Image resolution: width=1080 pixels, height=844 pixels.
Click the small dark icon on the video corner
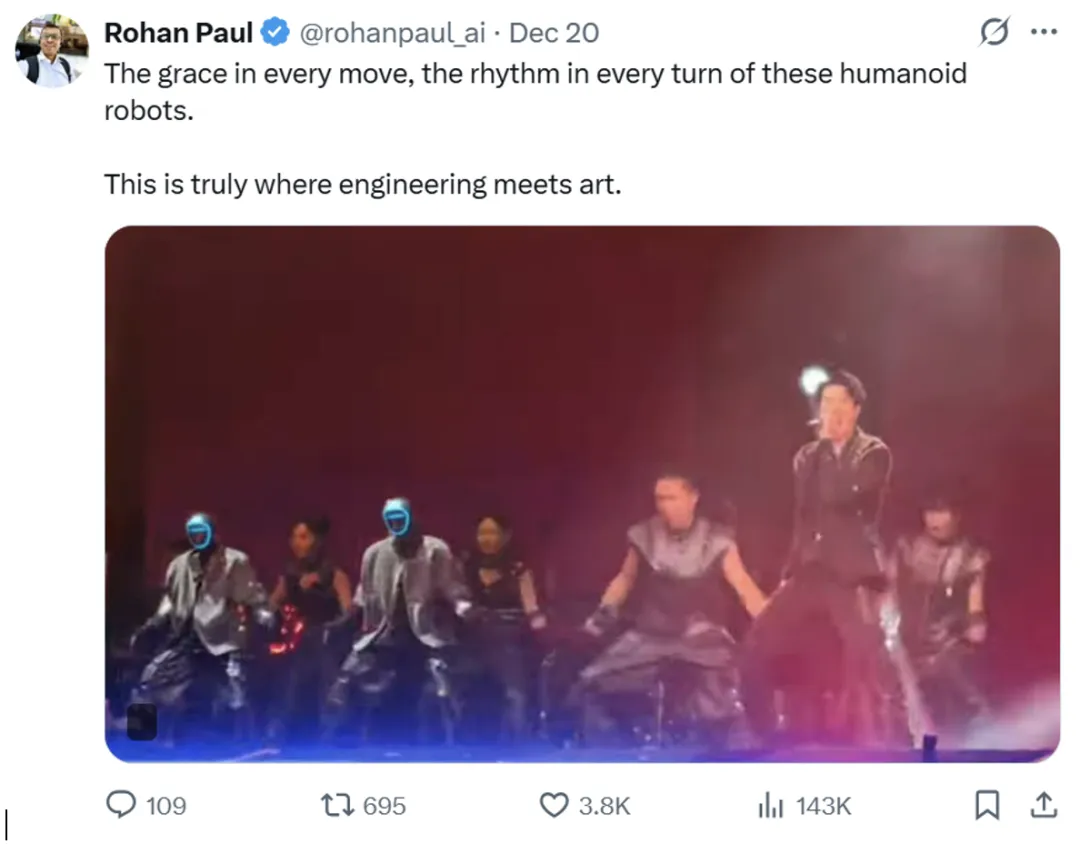tap(142, 721)
